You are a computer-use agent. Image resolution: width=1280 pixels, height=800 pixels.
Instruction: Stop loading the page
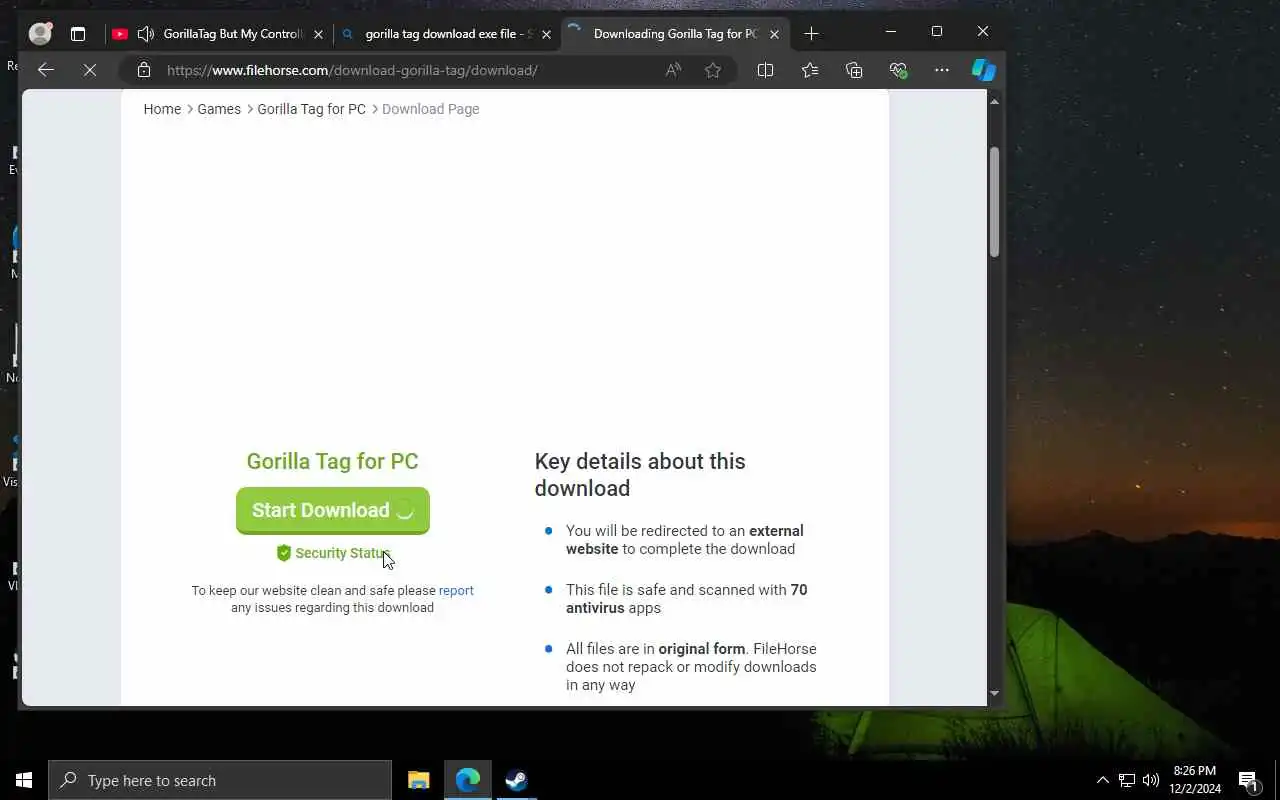click(x=89, y=70)
